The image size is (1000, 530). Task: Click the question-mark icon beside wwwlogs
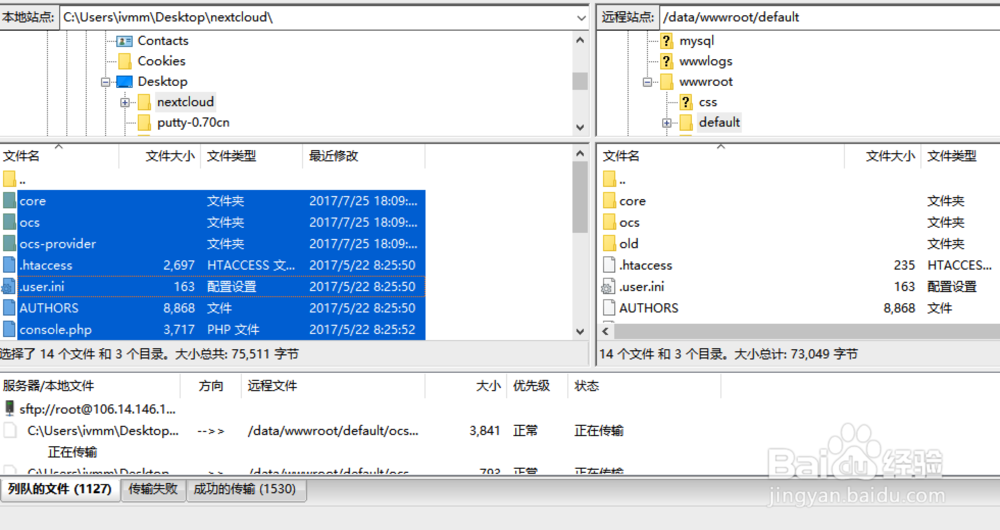666,61
